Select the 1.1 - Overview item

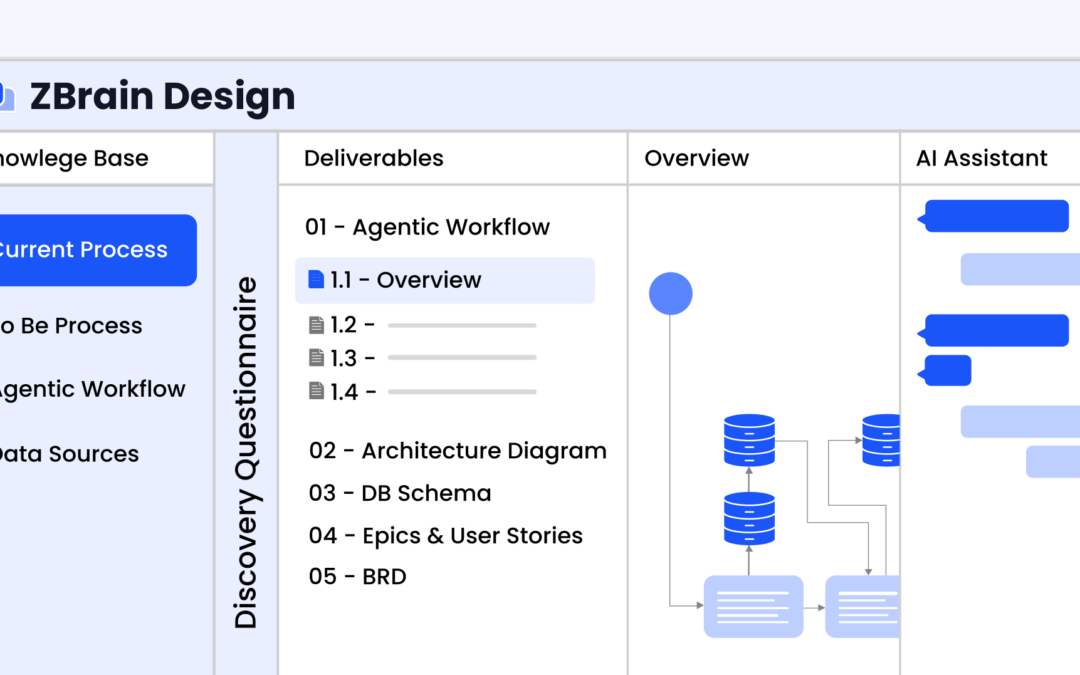tap(445, 280)
